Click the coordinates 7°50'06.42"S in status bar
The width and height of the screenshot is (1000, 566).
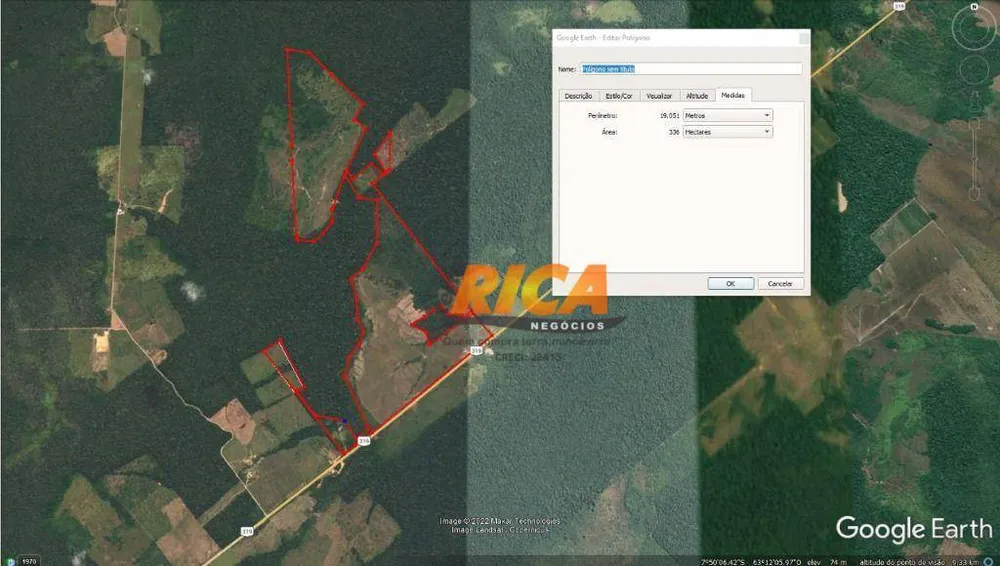coord(723,562)
